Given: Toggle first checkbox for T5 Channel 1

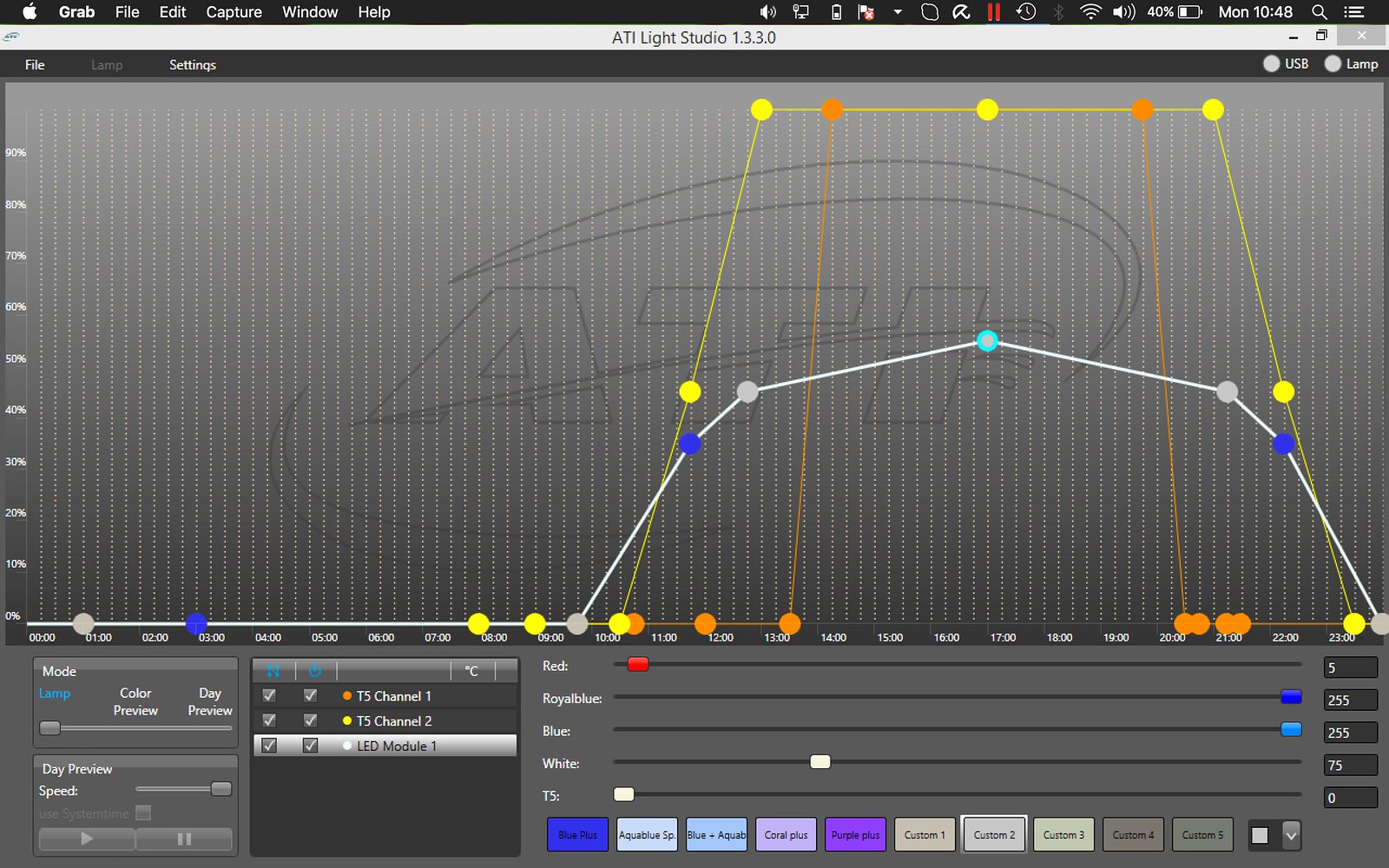Looking at the screenshot, I should pyautogui.click(x=269, y=696).
